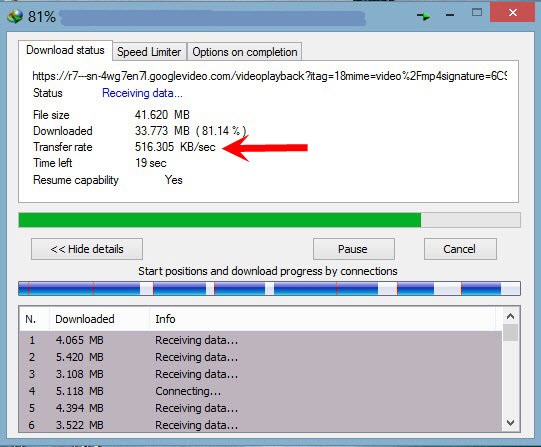Click the connections list scrollbar thumb
The image size is (541, 447).
[x=511, y=332]
